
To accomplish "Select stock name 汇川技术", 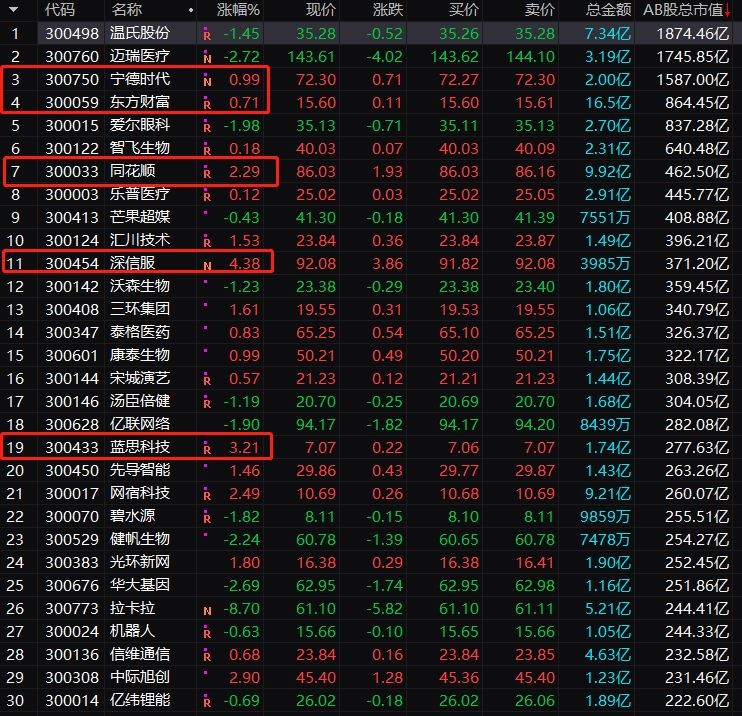I will pos(140,240).
